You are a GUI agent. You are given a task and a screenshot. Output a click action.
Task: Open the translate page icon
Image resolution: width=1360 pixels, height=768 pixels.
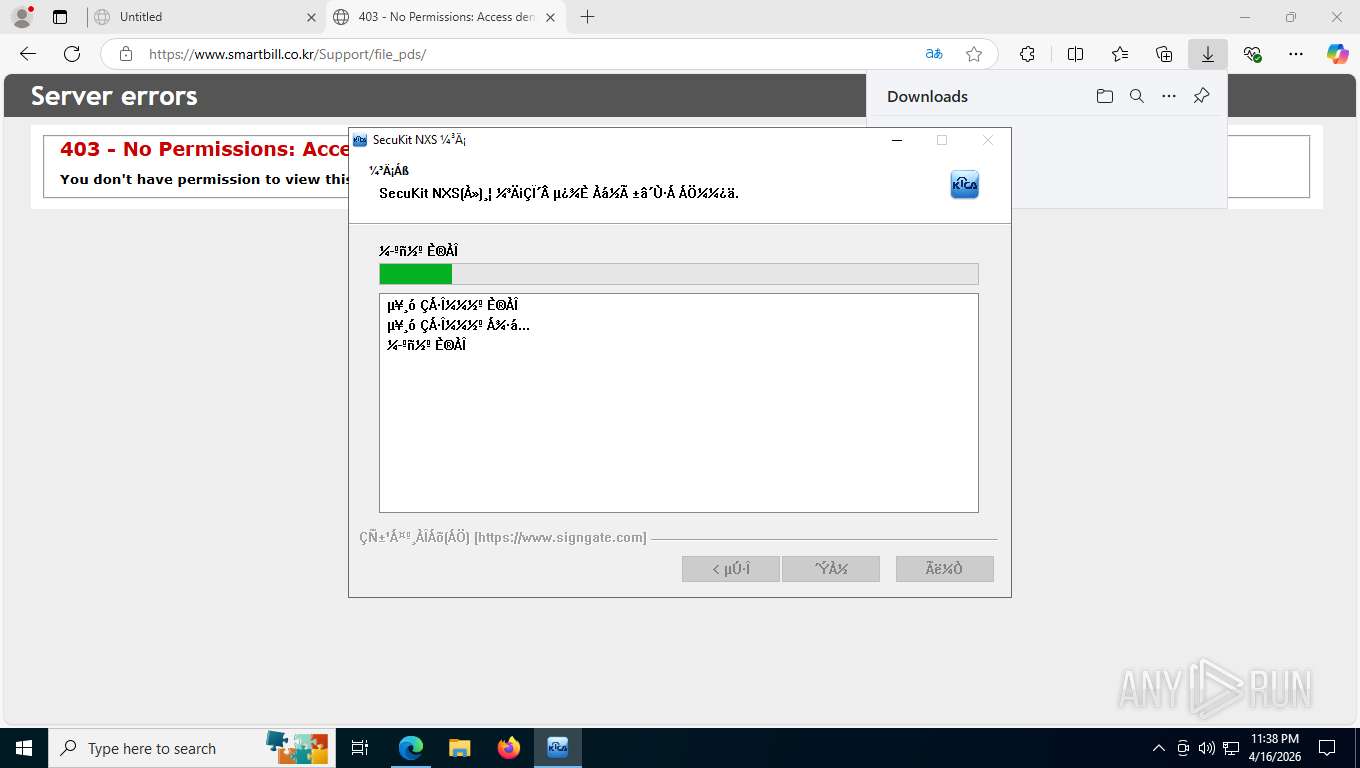(x=934, y=54)
